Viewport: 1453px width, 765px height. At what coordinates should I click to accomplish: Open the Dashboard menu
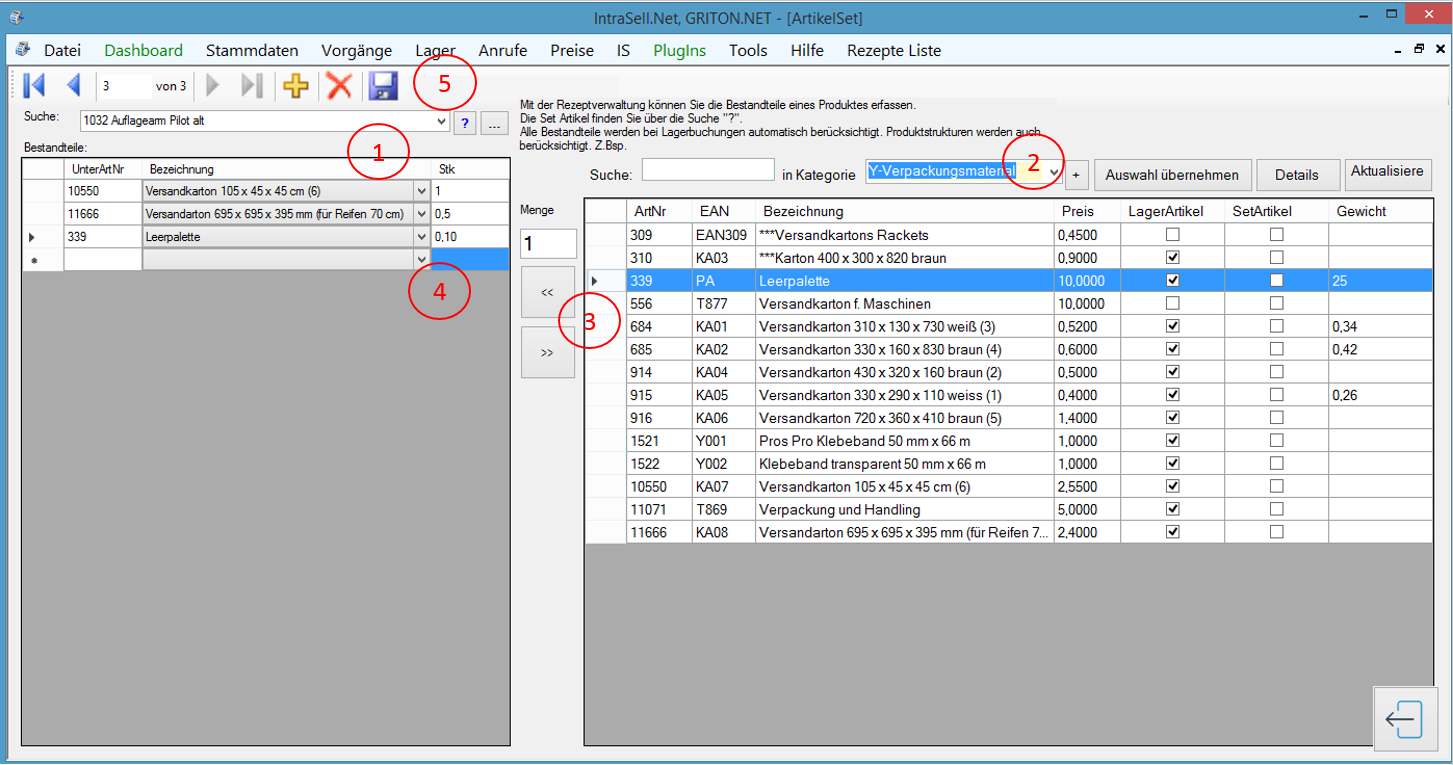144,50
